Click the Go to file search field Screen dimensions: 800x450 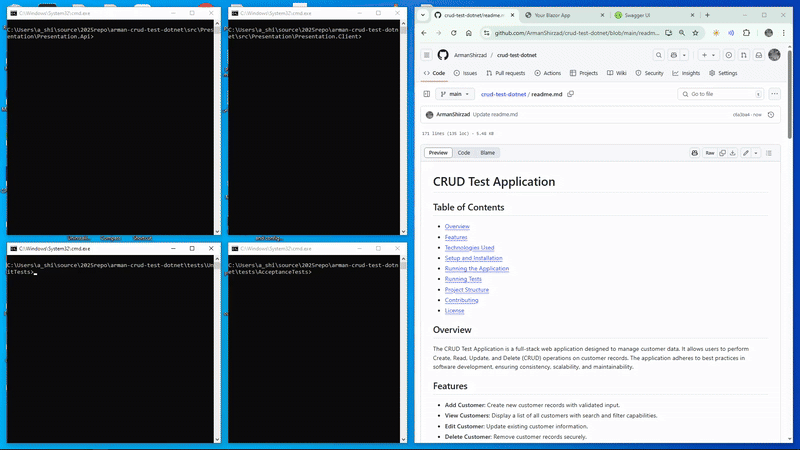(x=720, y=94)
